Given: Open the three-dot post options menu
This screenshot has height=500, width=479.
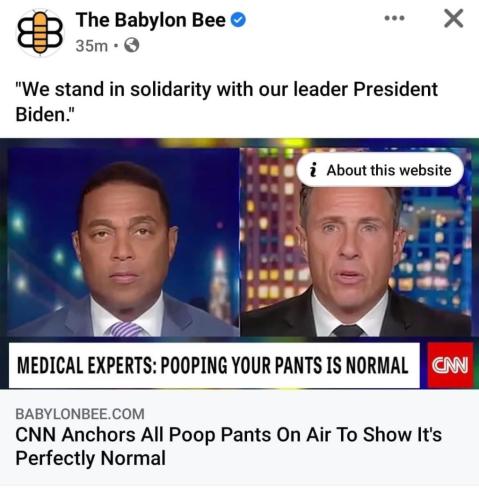Looking at the screenshot, I should 395,18.
